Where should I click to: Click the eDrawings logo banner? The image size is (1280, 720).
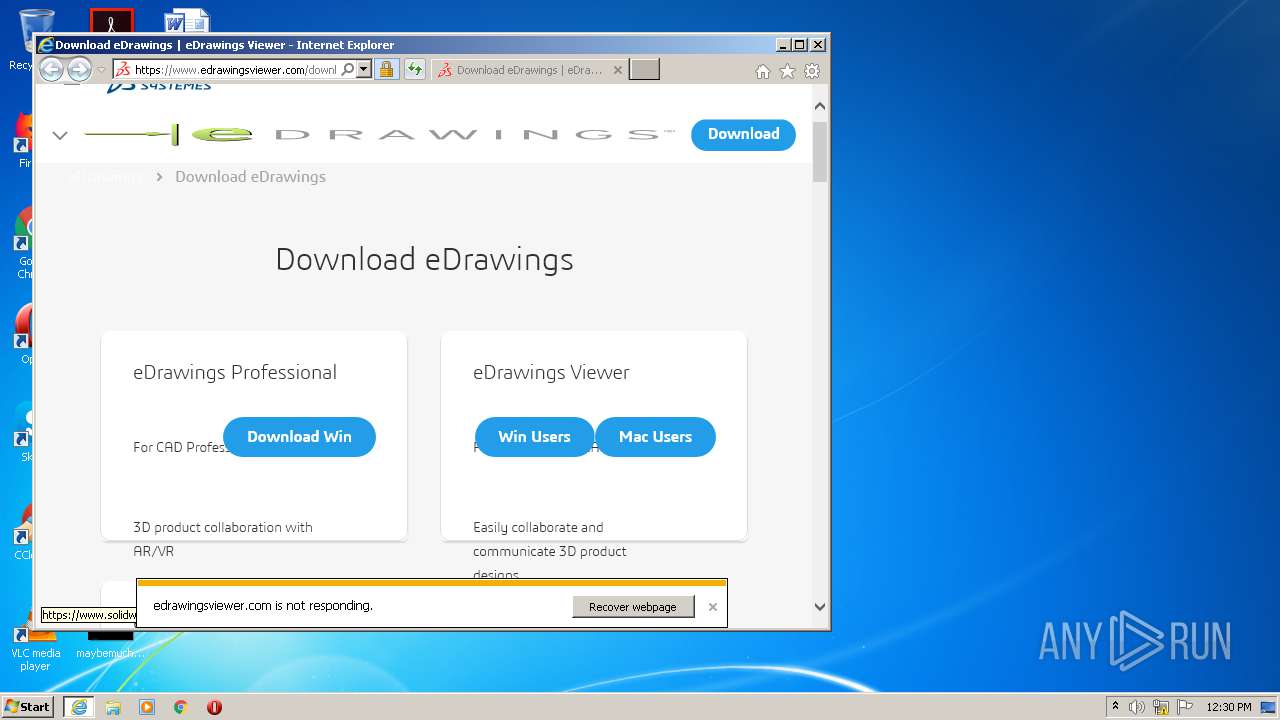click(379, 134)
